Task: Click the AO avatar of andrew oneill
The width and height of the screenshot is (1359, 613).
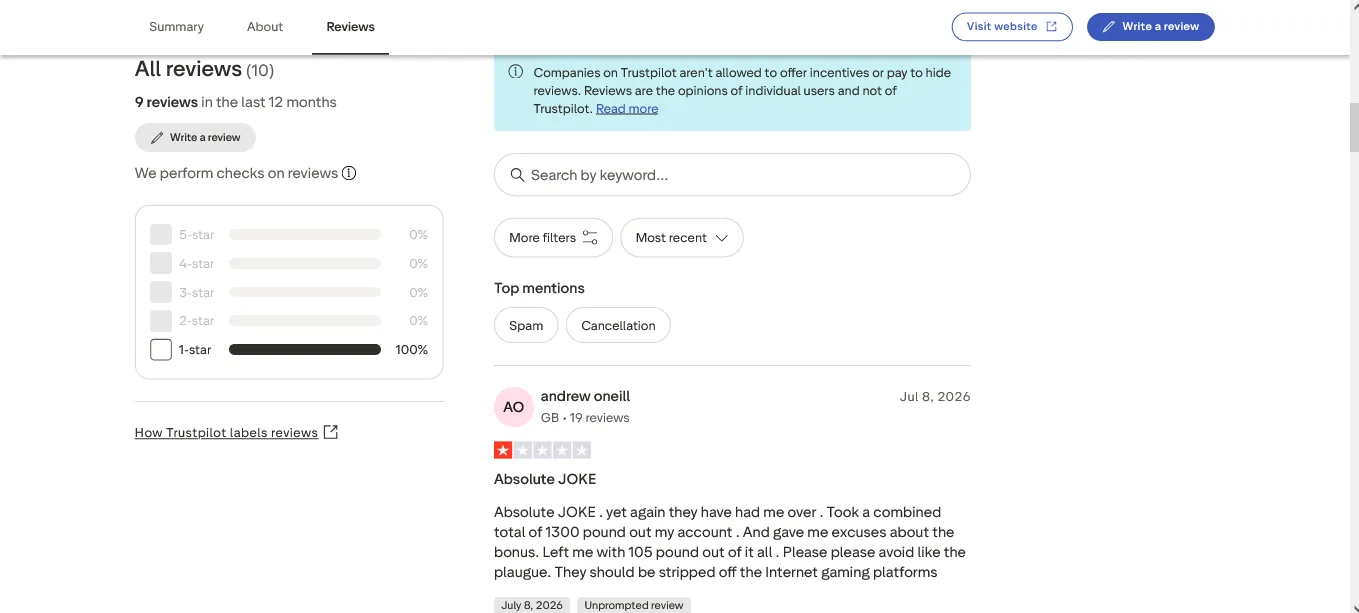Action: (514, 407)
